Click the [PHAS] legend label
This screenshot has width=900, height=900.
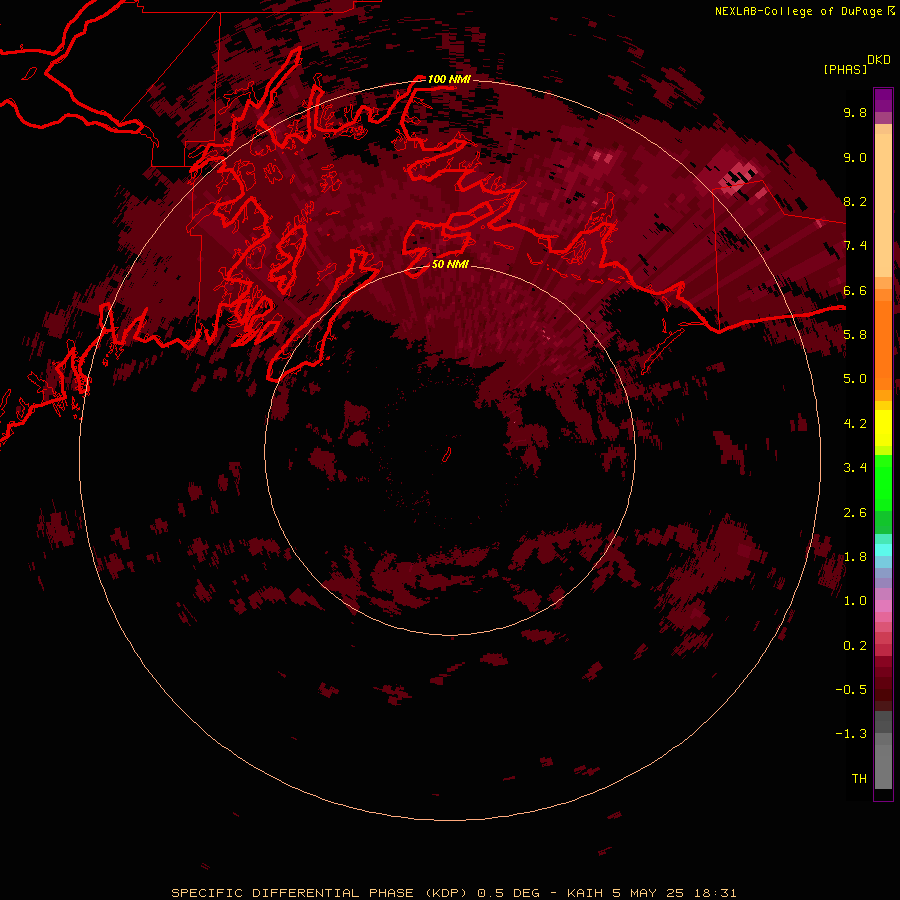pyautogui.click(x=845, y=70)
